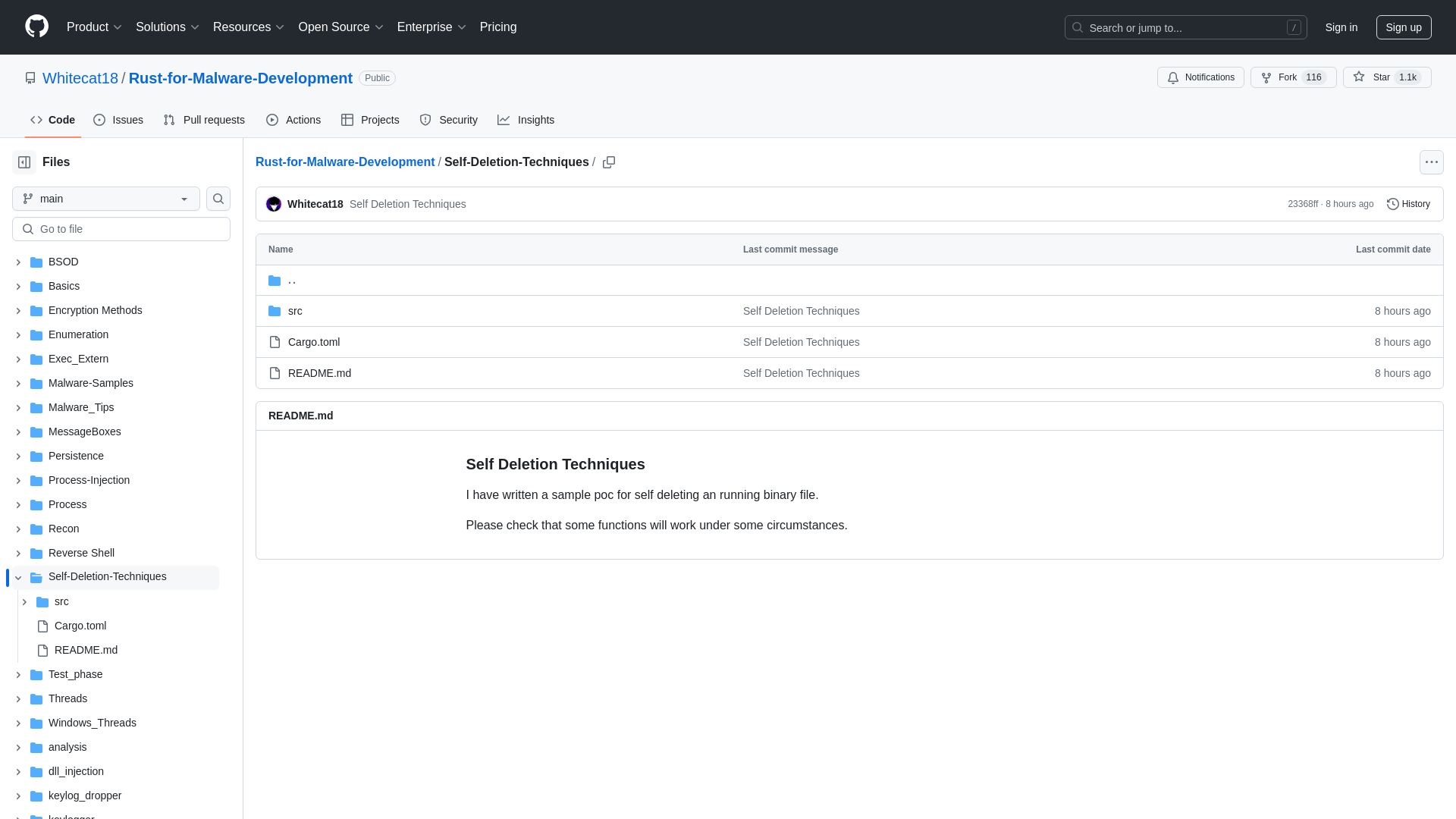Screen dimensions: 1456x819
Task: Open commit hash 23368ff
Action: [1303, 204]
